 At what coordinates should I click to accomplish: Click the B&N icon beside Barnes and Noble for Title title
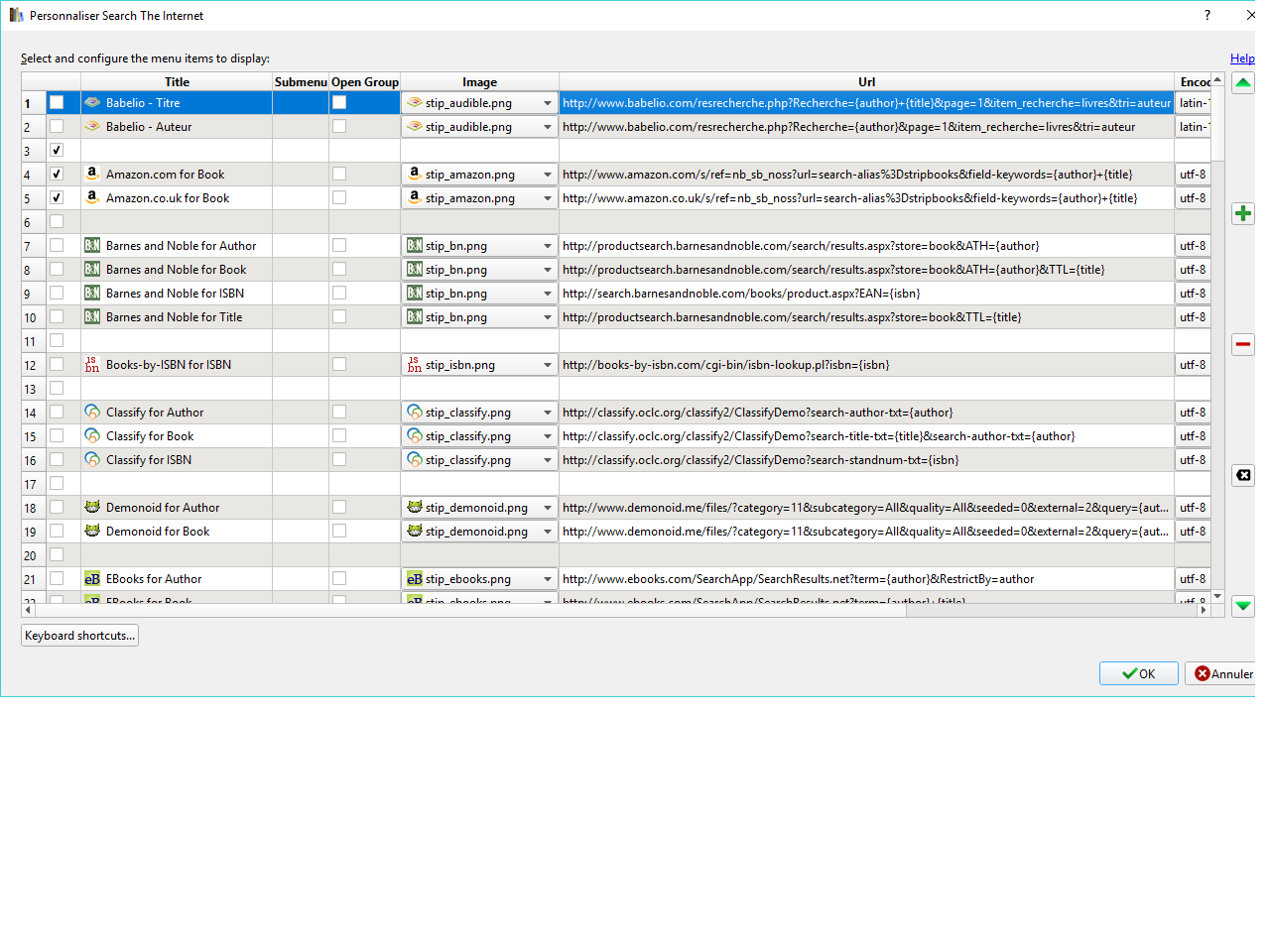(92, 316)
